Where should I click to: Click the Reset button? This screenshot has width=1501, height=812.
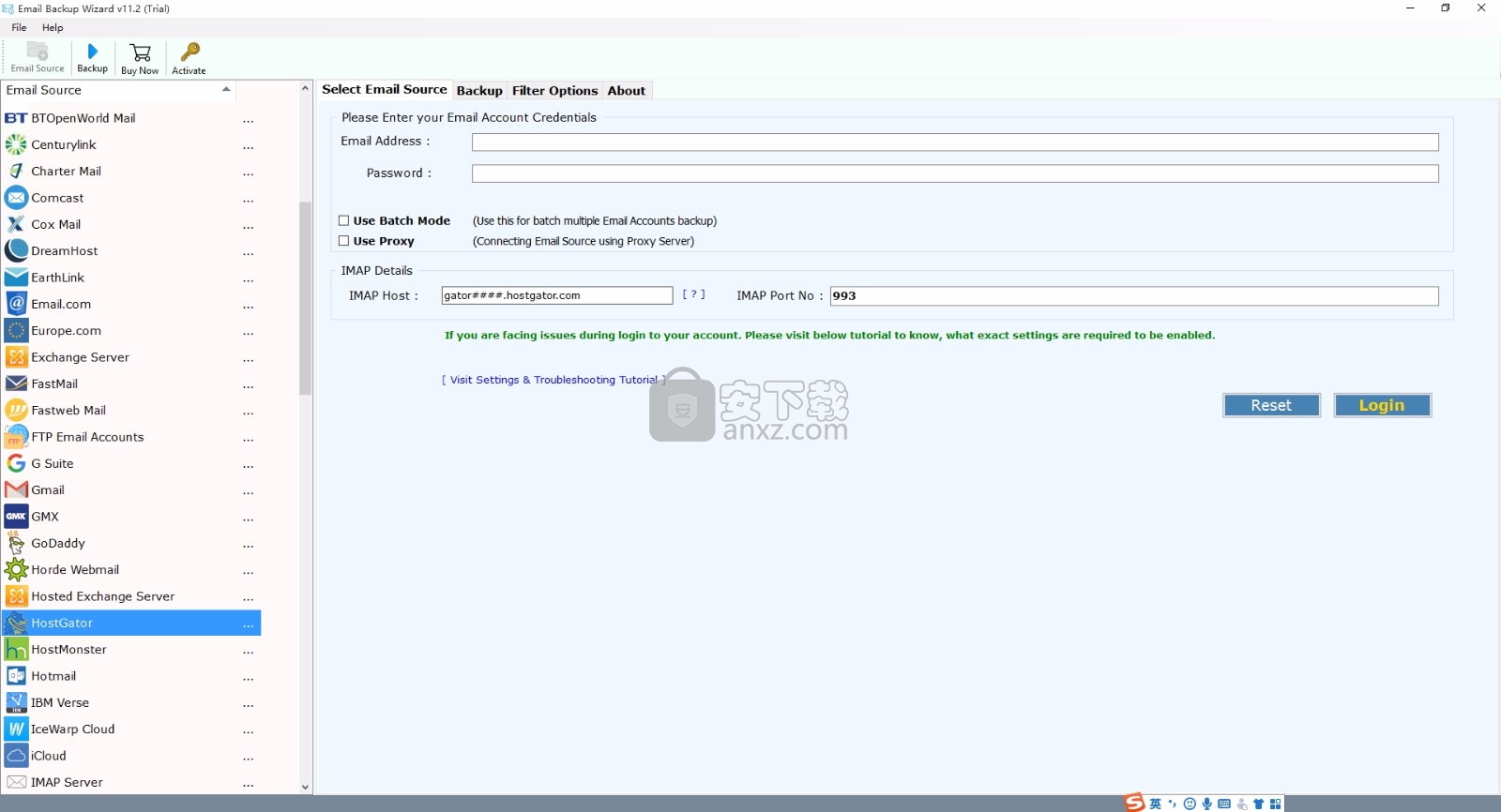(1271, 405)
